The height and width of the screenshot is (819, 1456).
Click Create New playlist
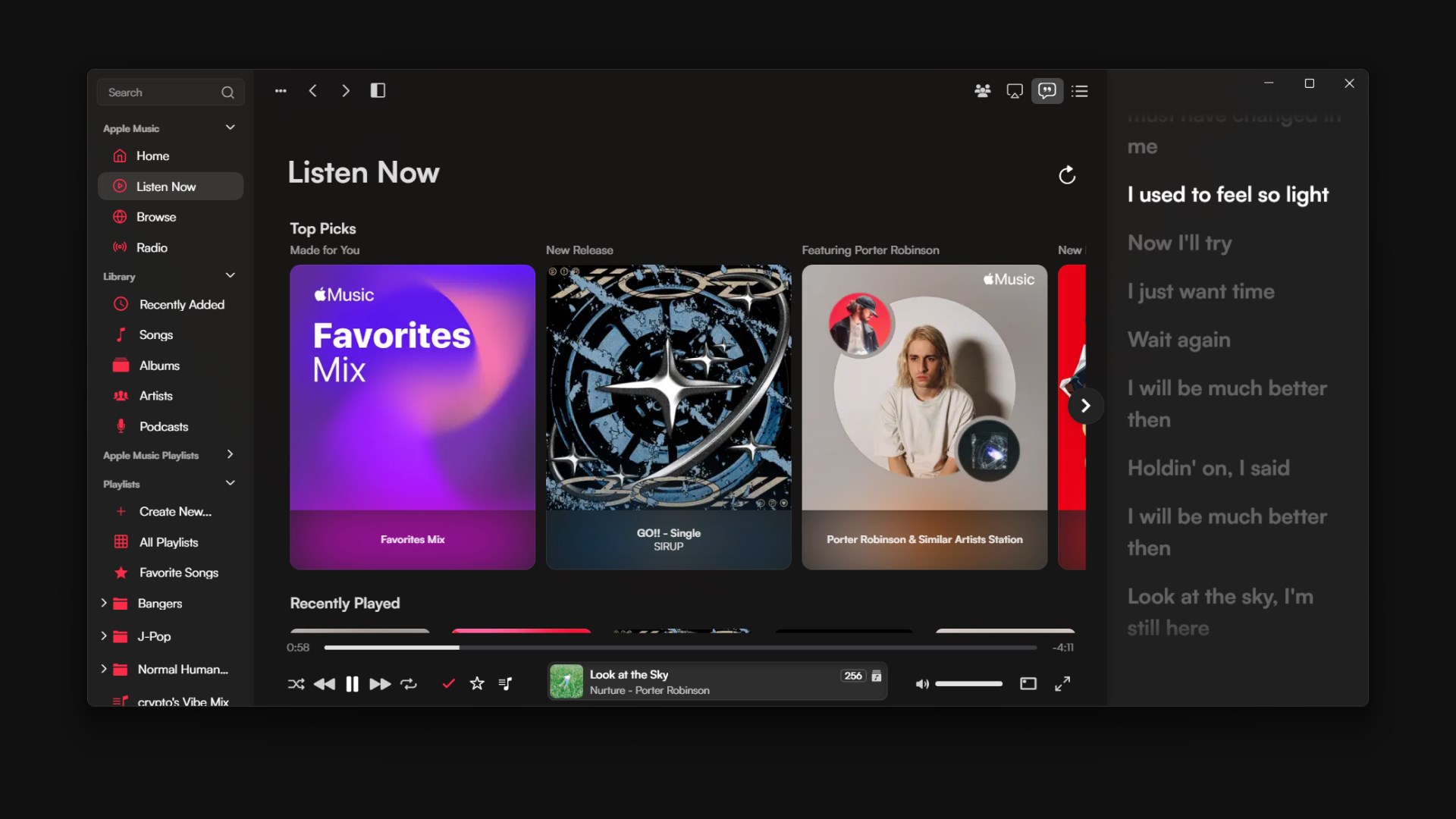tap(174, 511)
